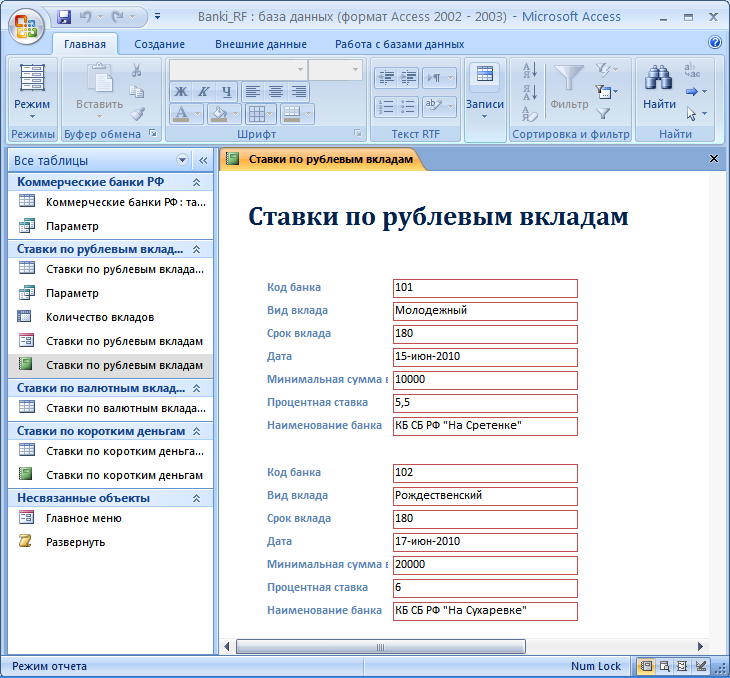Switch to the Создание ribbon tab
The width and height of the screenshot is (730, 678).
(159, 44)
